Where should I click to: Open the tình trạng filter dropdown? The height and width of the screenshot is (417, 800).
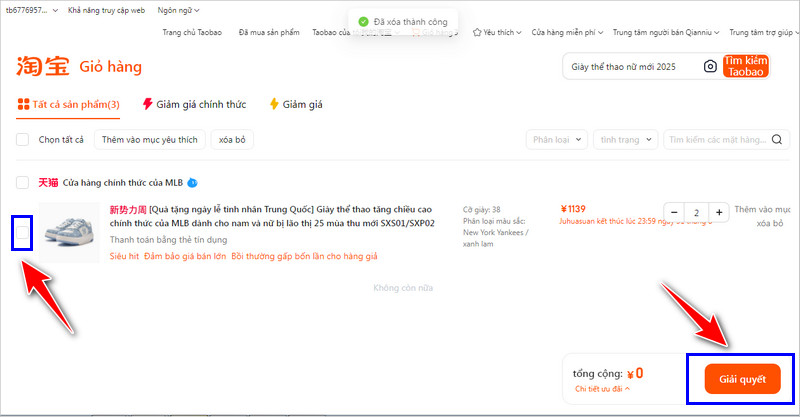point(626,139)
